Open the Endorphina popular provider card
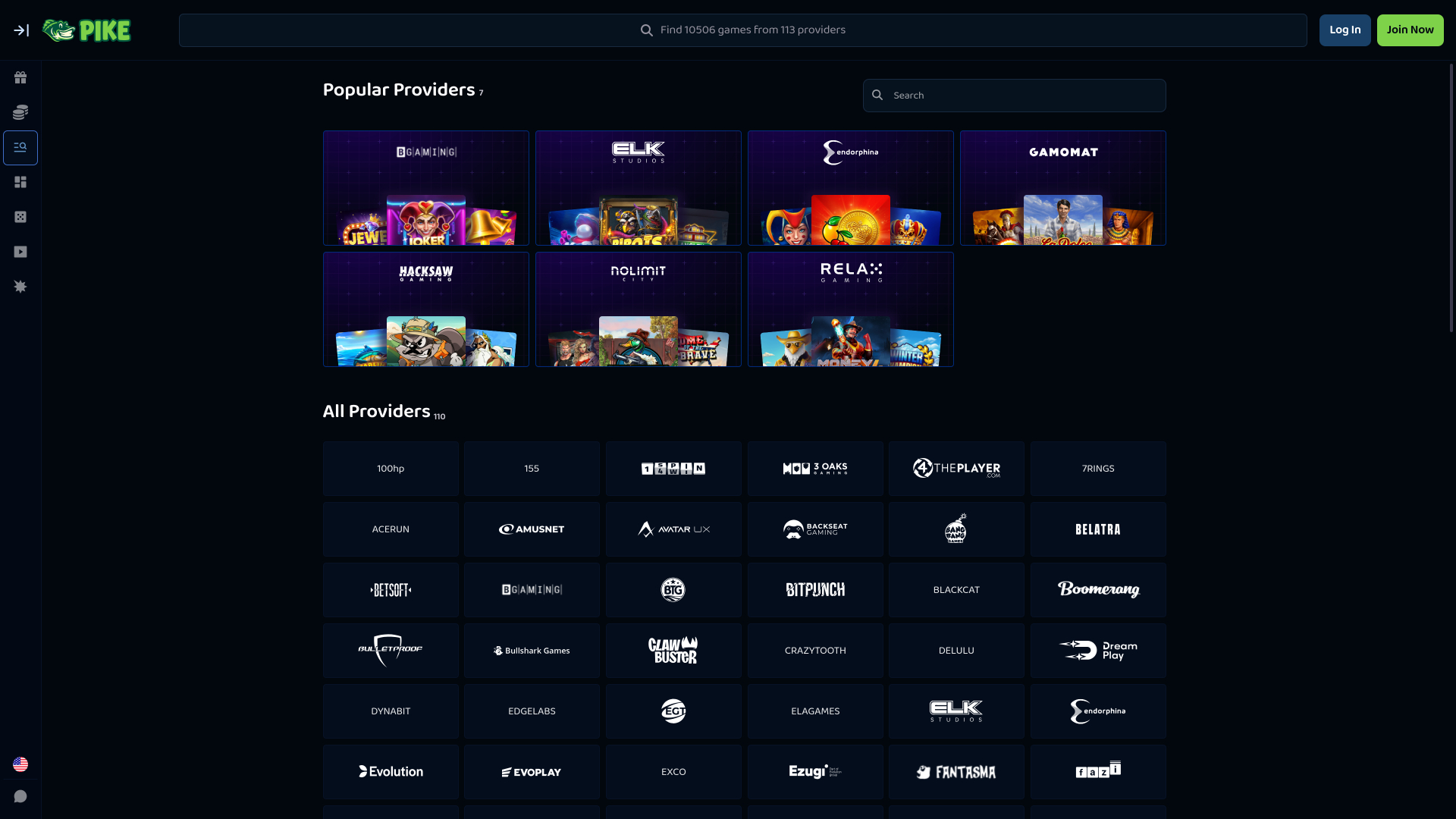The image size is (1456, 819). [x=851, y=188]
